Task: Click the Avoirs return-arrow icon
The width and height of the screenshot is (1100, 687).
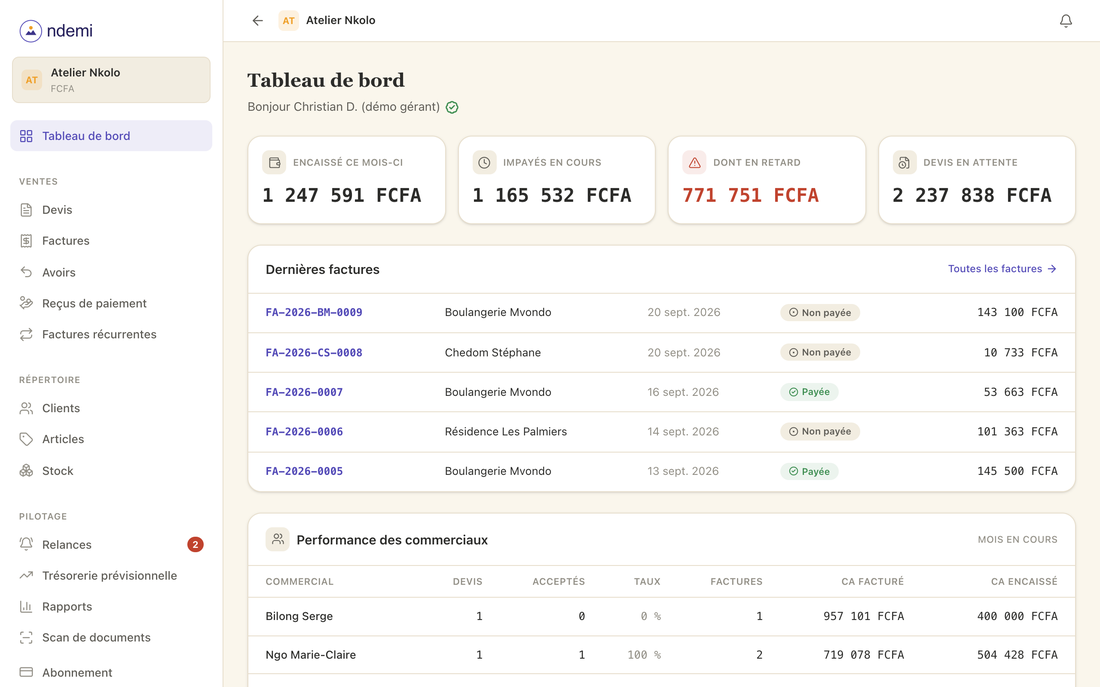Action: [26, 272]
